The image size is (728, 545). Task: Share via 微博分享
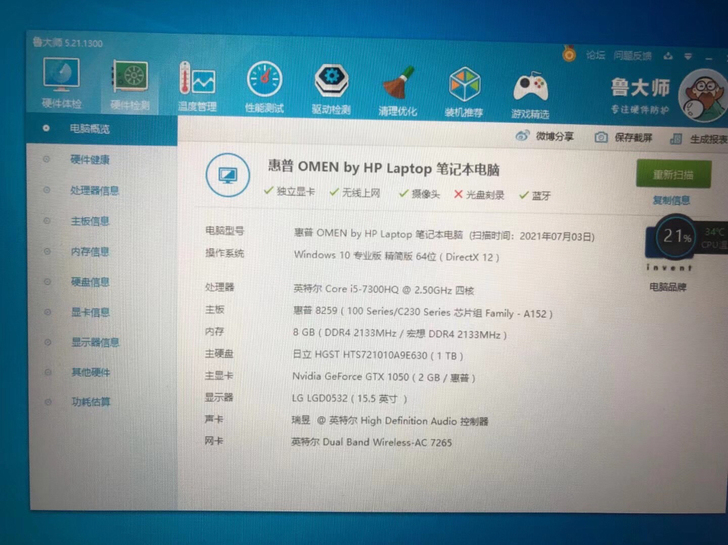[x=545, y=136]
